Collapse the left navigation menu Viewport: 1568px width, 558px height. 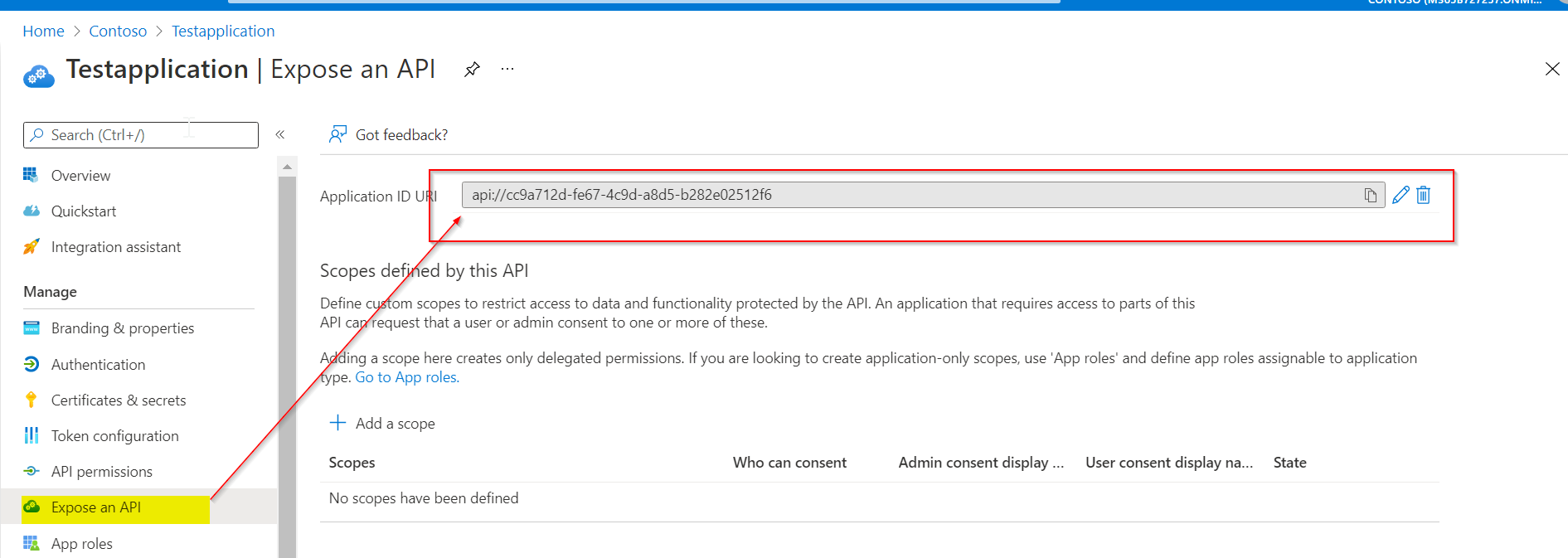280,134
